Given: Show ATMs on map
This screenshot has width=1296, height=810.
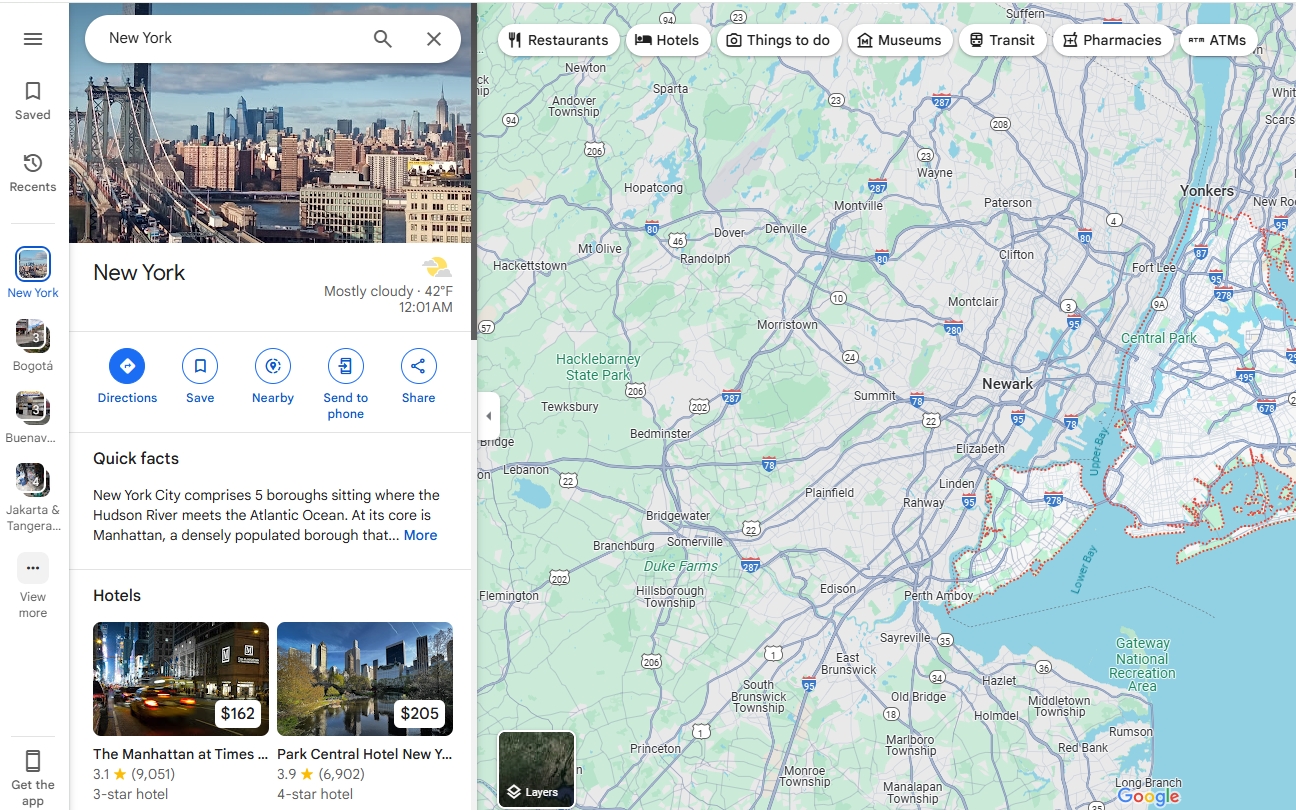Looking at the screenshot, I should coord(1218,40).
